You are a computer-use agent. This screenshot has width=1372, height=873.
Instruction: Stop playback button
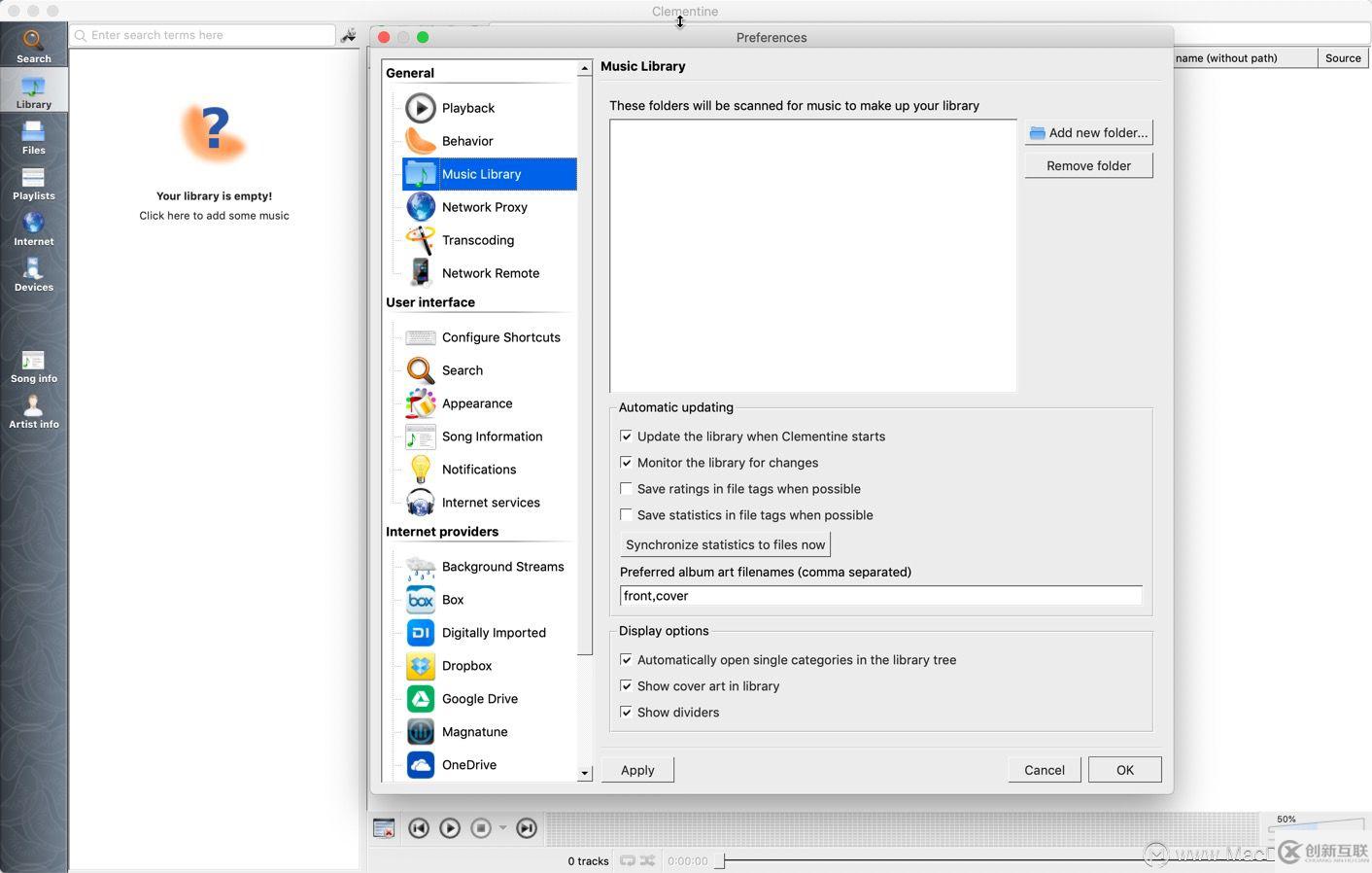click(x=481, y=828)
